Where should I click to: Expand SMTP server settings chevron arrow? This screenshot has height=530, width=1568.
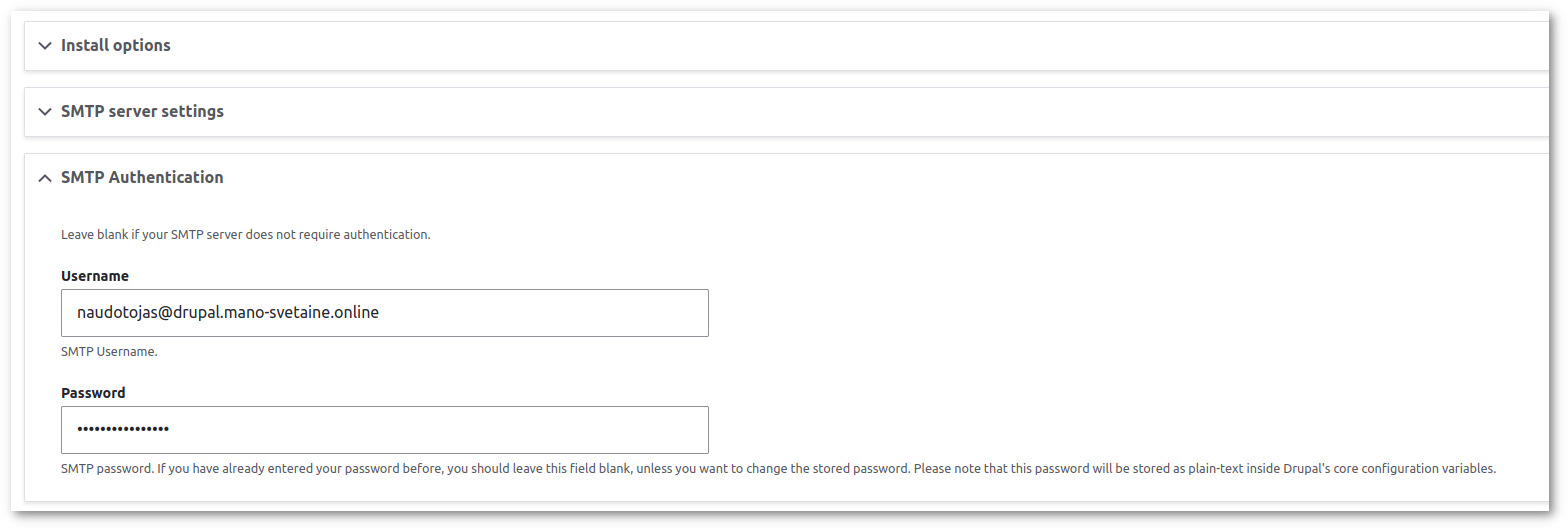coord(44,111)
